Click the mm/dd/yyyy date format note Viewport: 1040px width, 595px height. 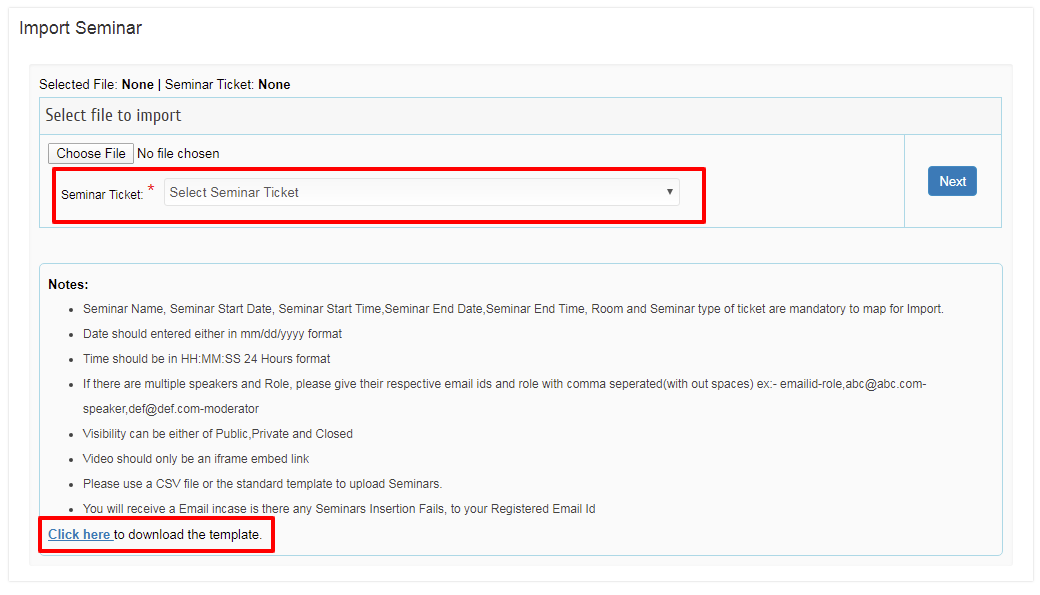pos(212,334)
